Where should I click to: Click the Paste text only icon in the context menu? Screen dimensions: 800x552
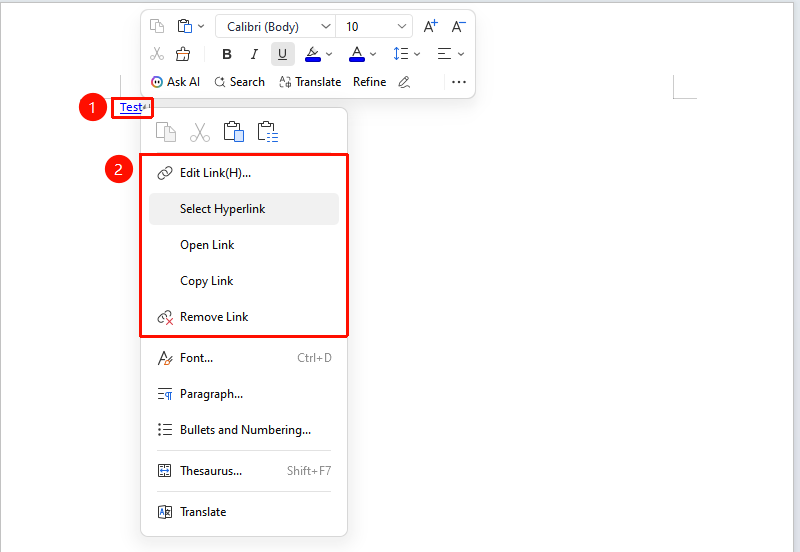[268, 132]
